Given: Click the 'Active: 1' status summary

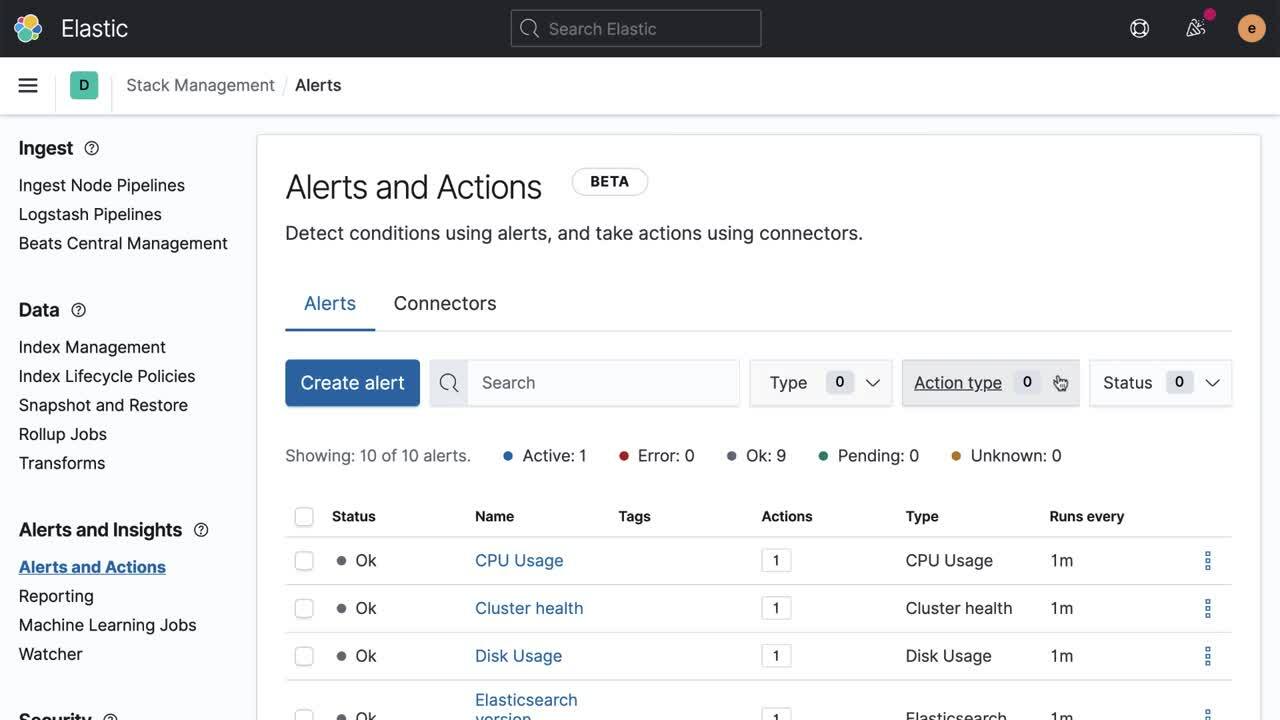Looking at the screenshot, I should [x=545, y=456].
